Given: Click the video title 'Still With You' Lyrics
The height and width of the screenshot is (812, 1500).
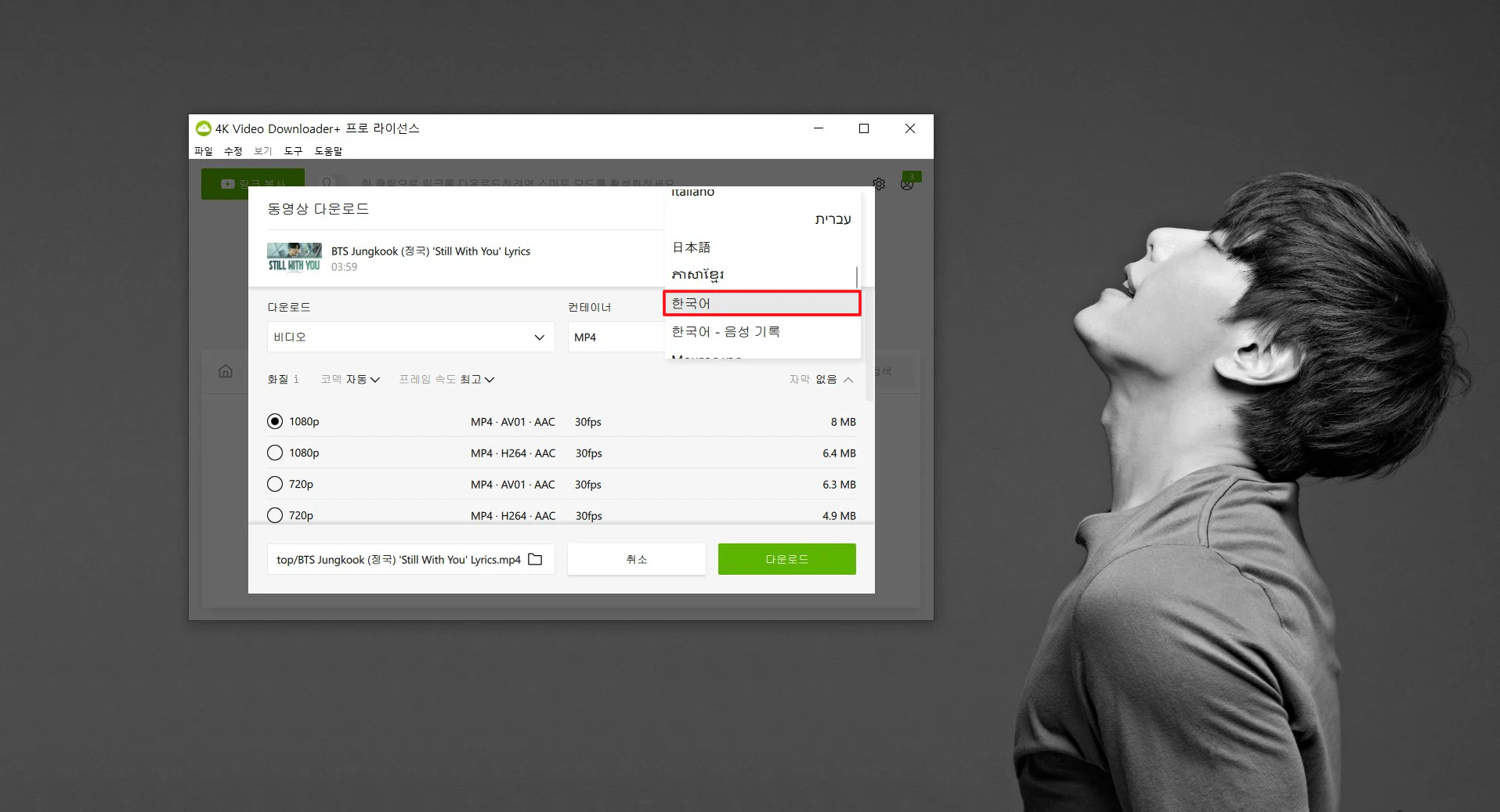Looking at the screenshot, I should (x=431, y=251).
